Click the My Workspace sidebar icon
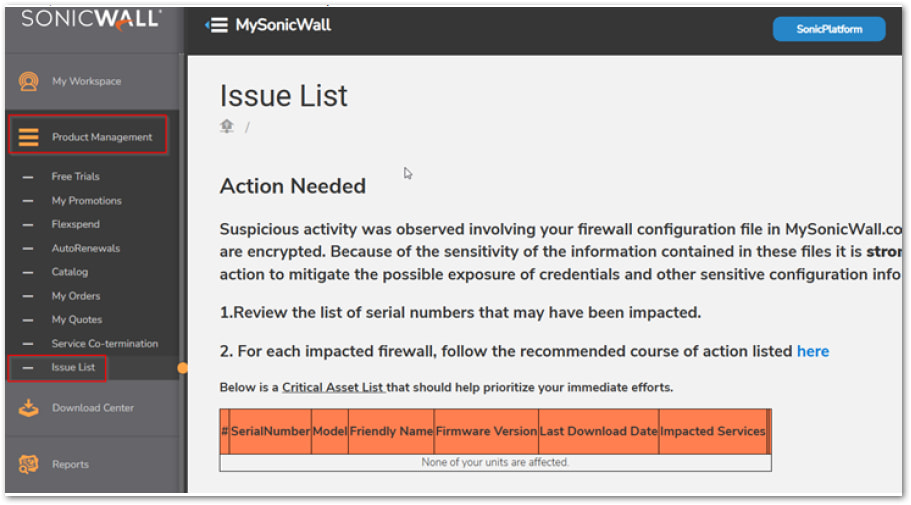 (28, 81)
